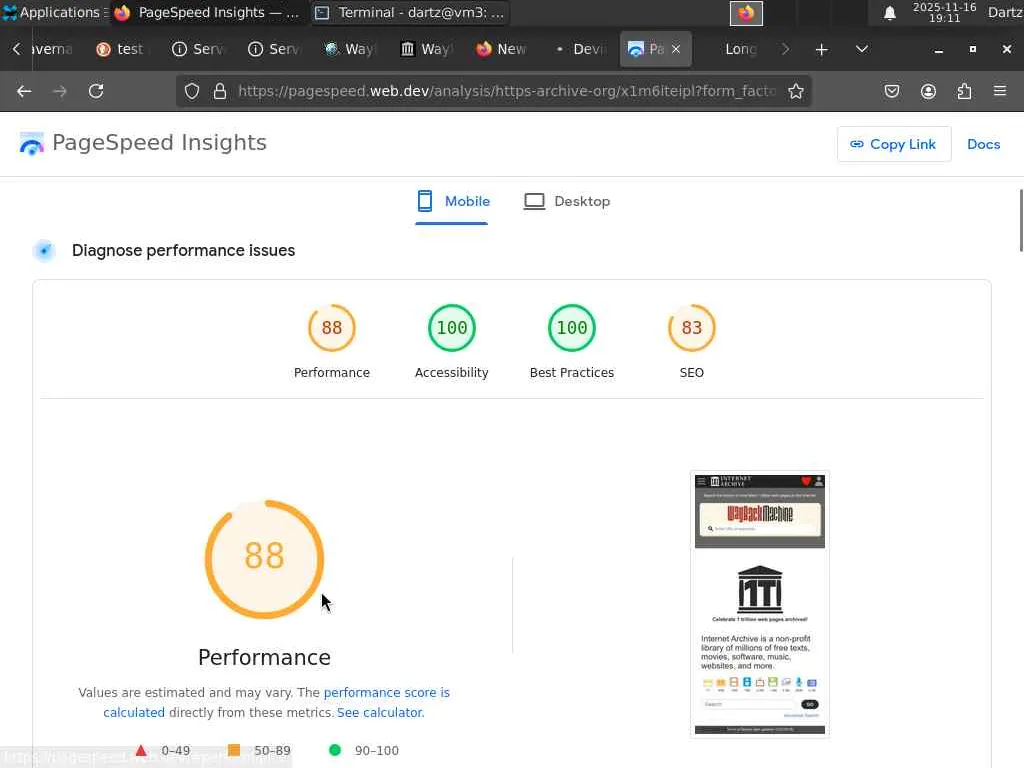Switch to the 'test' browser tab
The width and height of the screenshot is (1024, 768).
coord(121,50)
